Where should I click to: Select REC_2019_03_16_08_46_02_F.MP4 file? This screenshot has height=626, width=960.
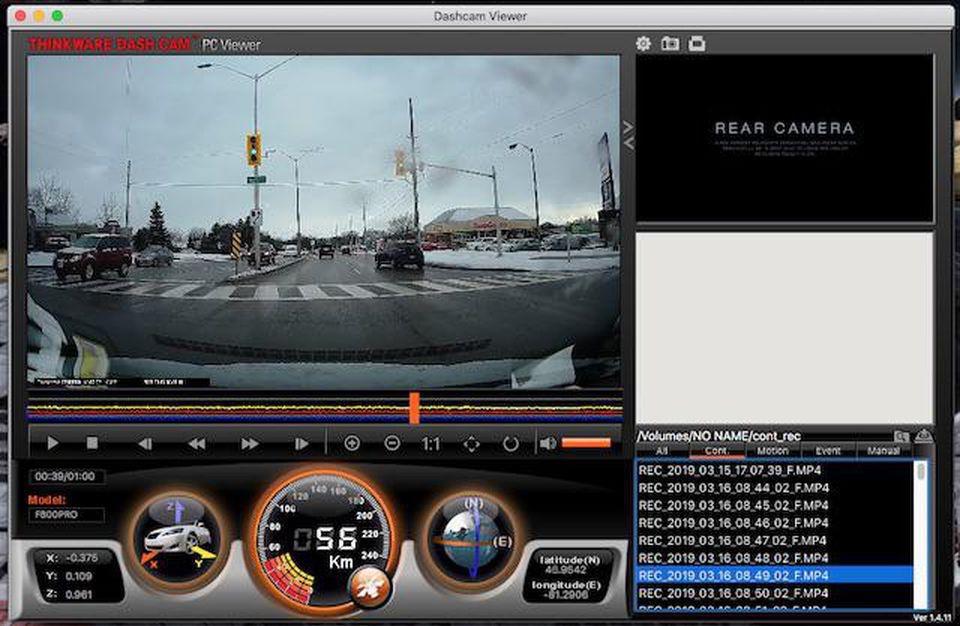point(733,523)
